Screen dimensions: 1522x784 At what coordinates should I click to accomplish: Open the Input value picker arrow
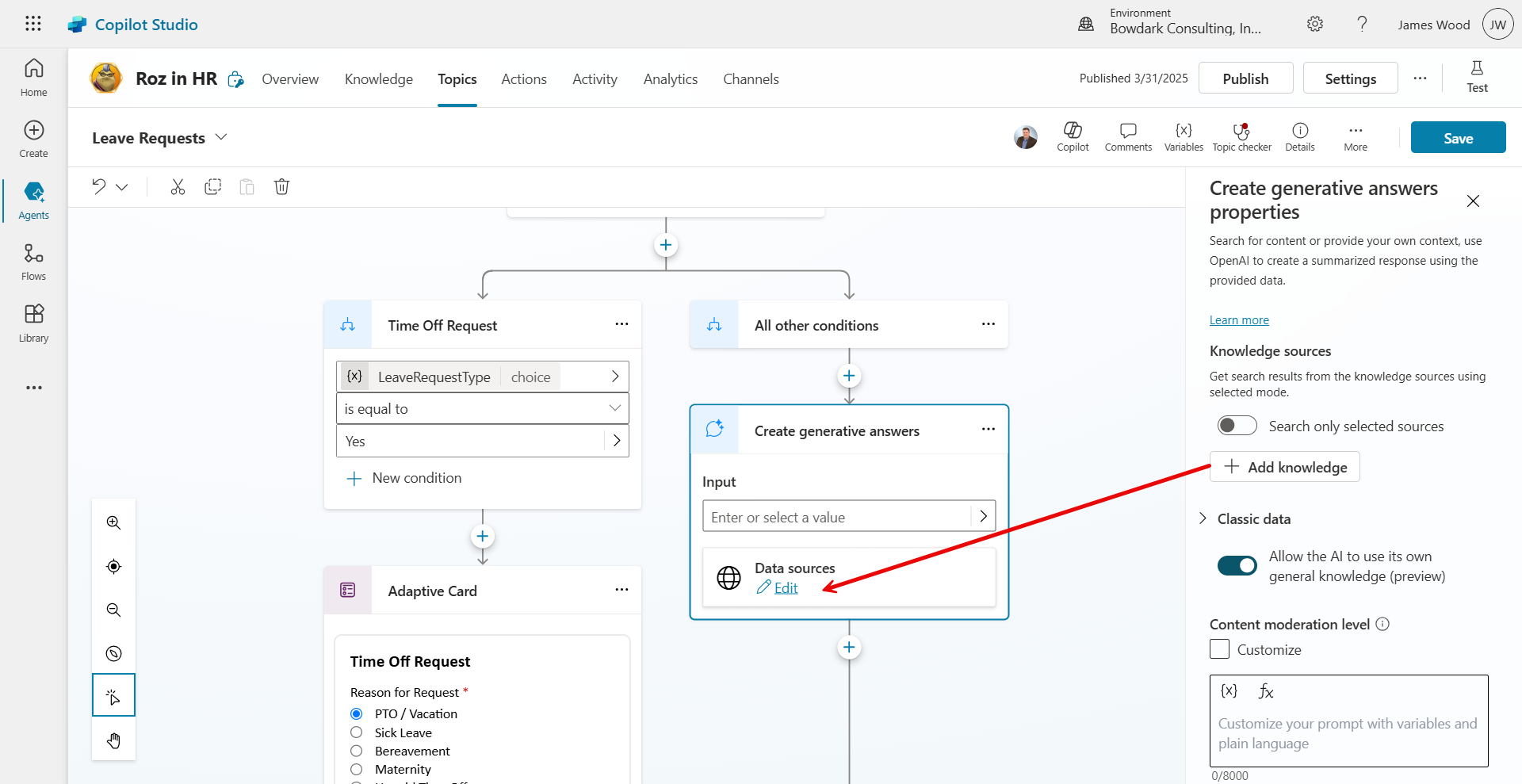[983, 516]
